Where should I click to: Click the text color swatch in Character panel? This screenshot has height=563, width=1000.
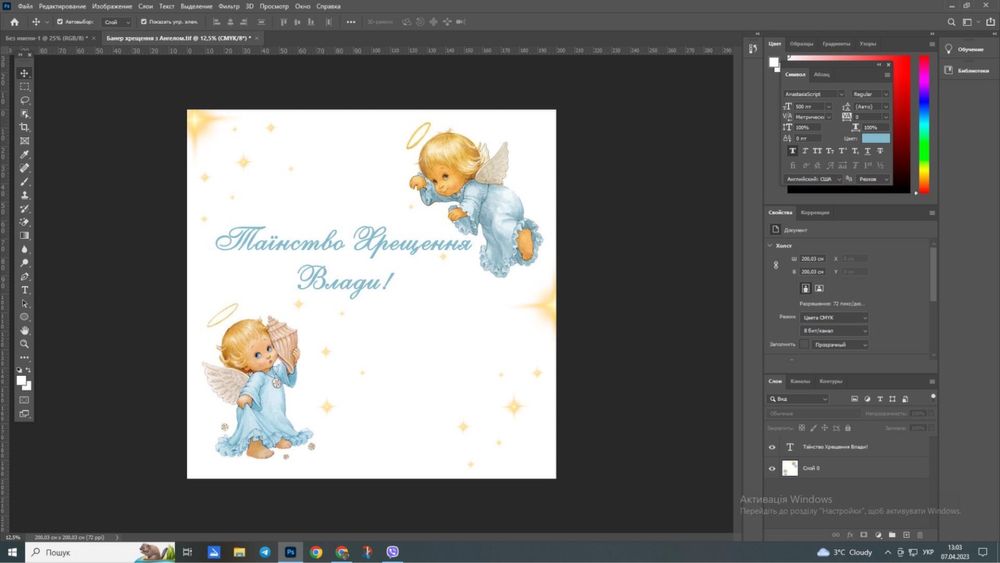pyautogui.click(x=875, y=138)
